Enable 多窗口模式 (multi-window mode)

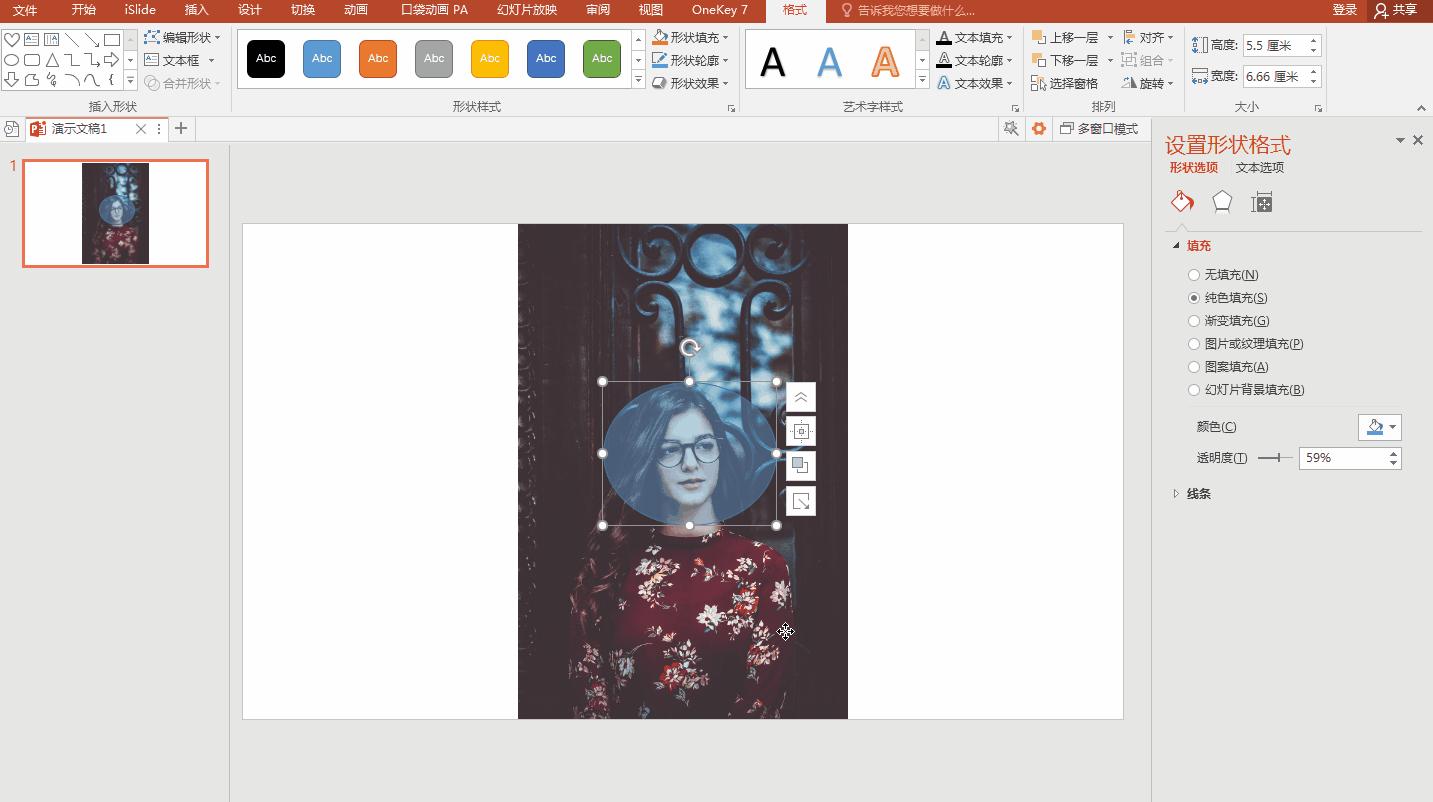coord(1099,129)
